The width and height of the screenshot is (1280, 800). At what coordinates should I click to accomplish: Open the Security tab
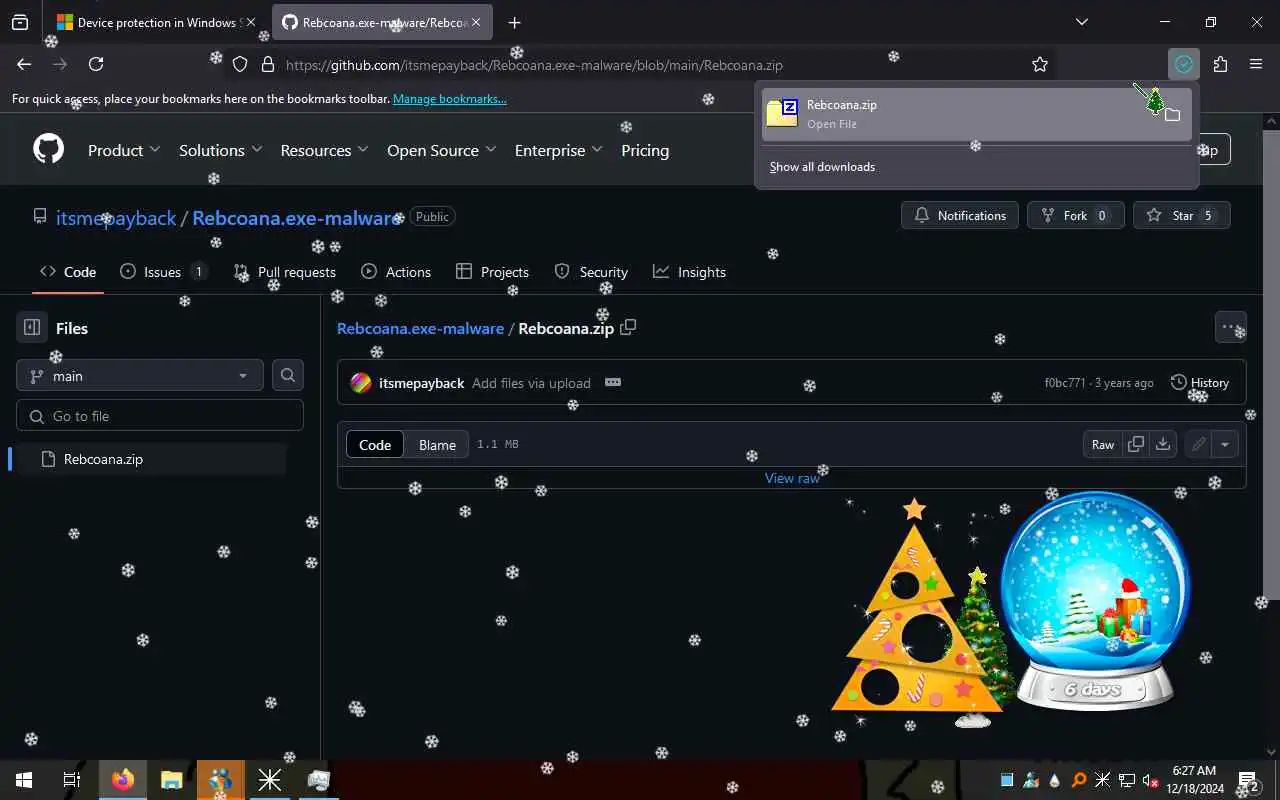(591, 272)
